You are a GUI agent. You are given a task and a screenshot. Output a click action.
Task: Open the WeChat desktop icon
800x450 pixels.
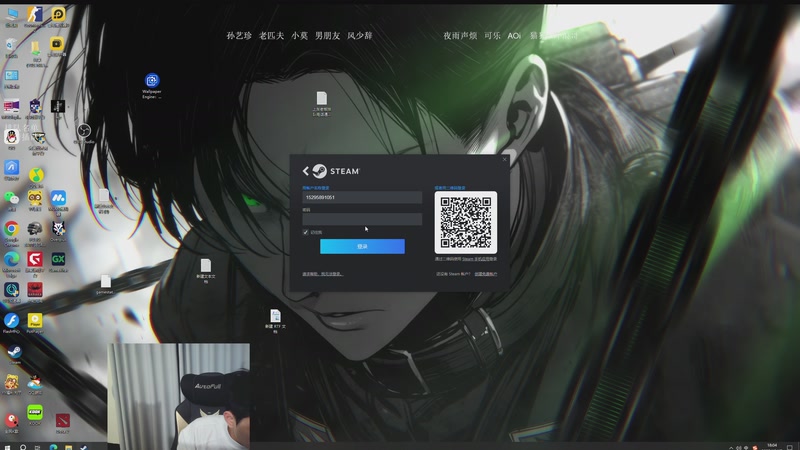coord(11,198)
